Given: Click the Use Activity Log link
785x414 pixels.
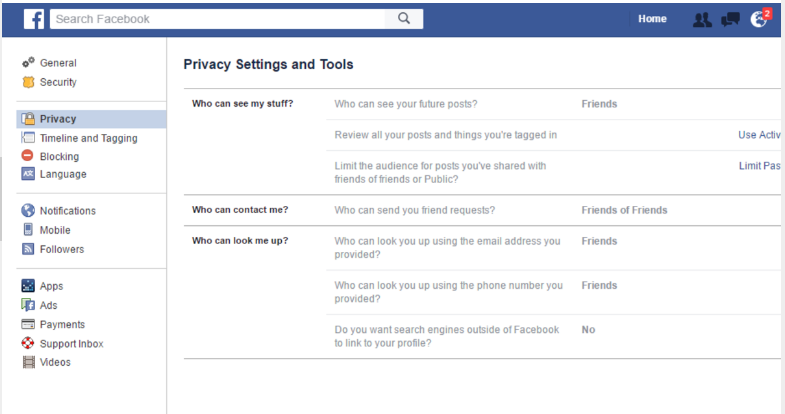Looking at the screenshot, I should tap(759, 135).
